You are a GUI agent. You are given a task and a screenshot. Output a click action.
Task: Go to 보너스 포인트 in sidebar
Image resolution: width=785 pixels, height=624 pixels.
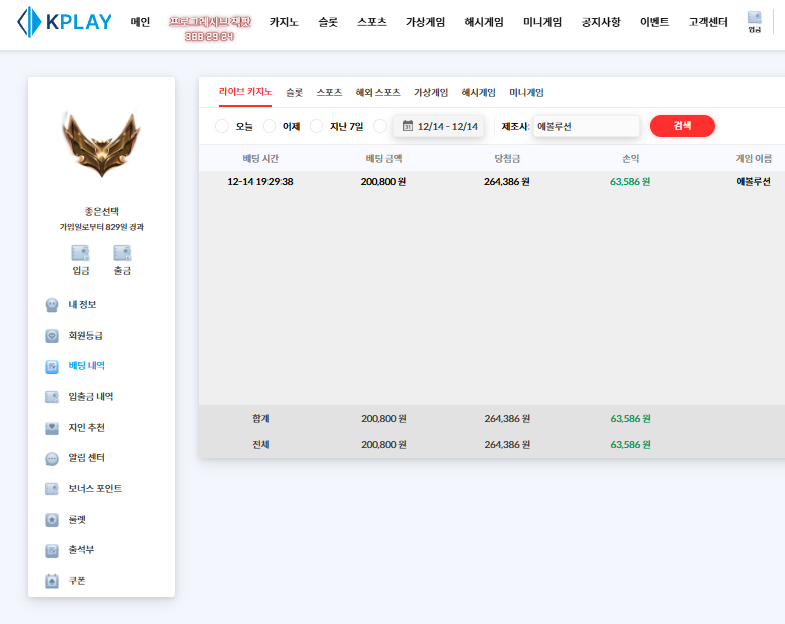point(95,489)
